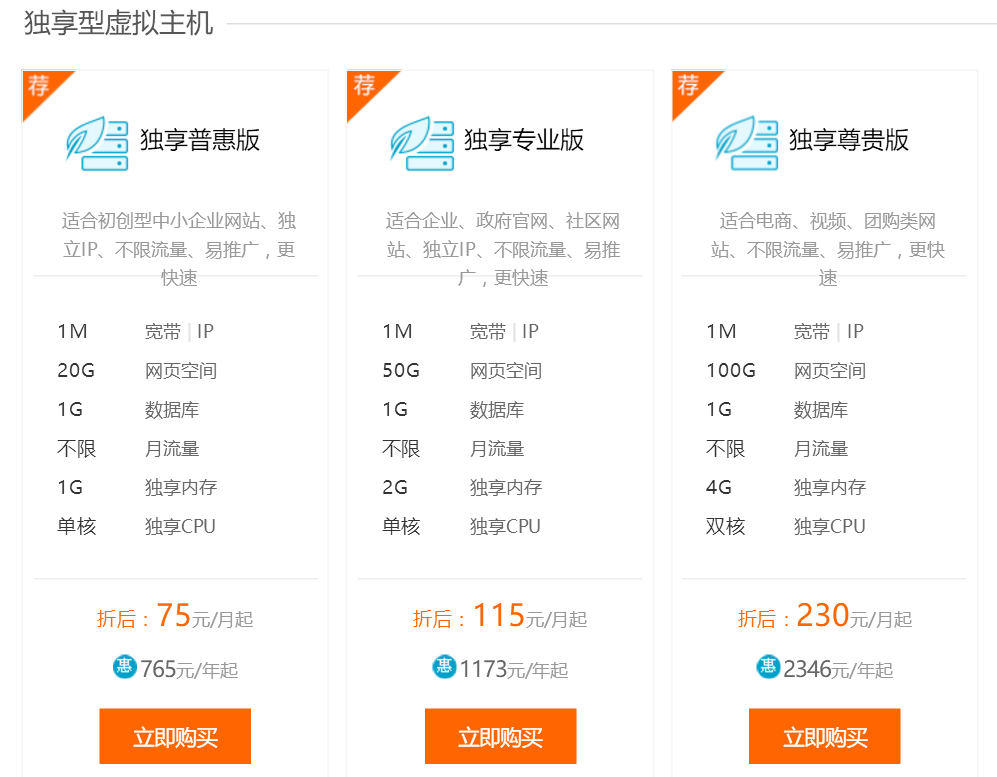Open the 独享尊贵版 plan title

pyautogui.click(x=849, y=140)
